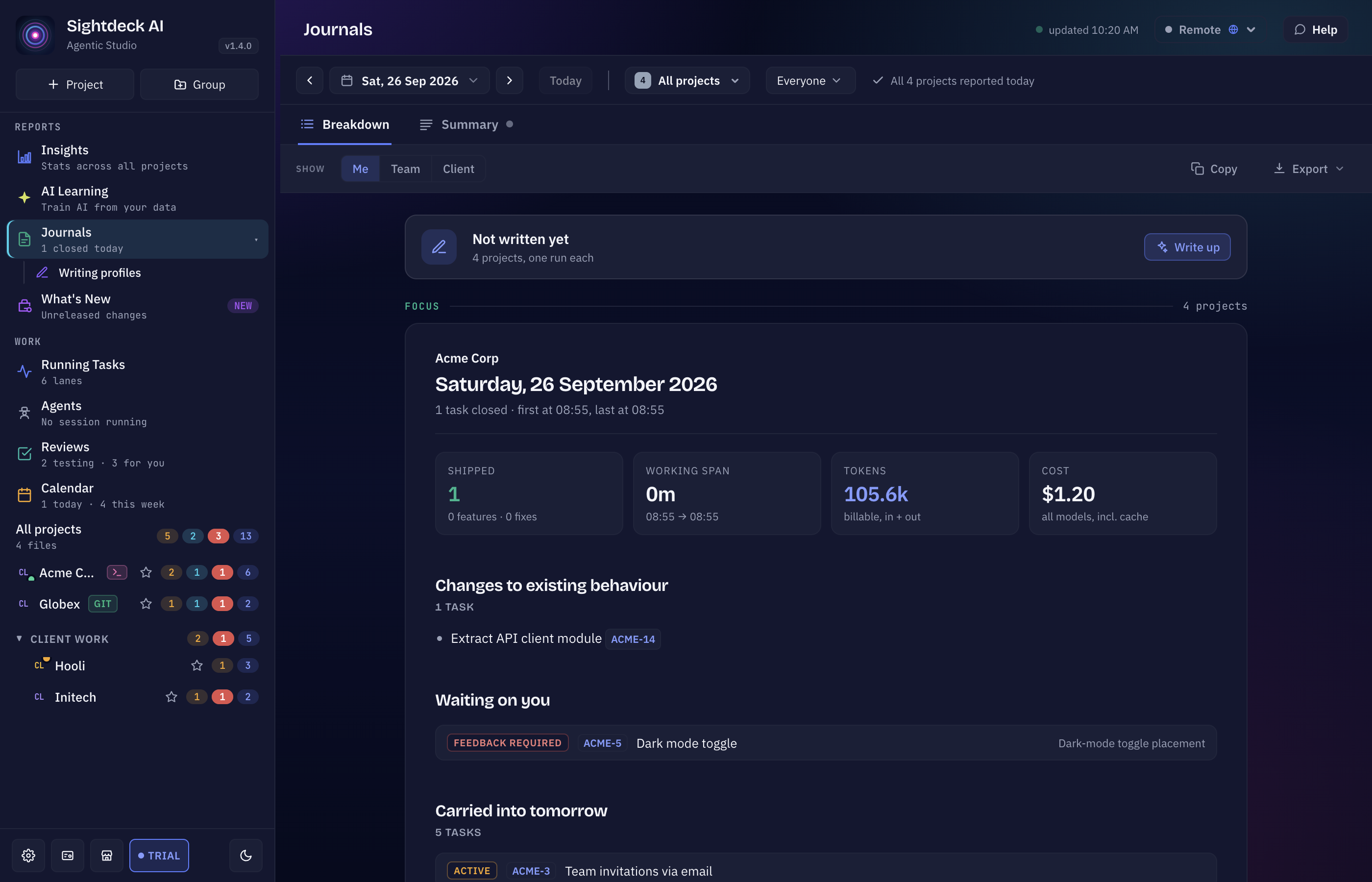Screen dimensions: 1372x882
Task: Collapse the Client Work group
Action: tap(19, 638)
